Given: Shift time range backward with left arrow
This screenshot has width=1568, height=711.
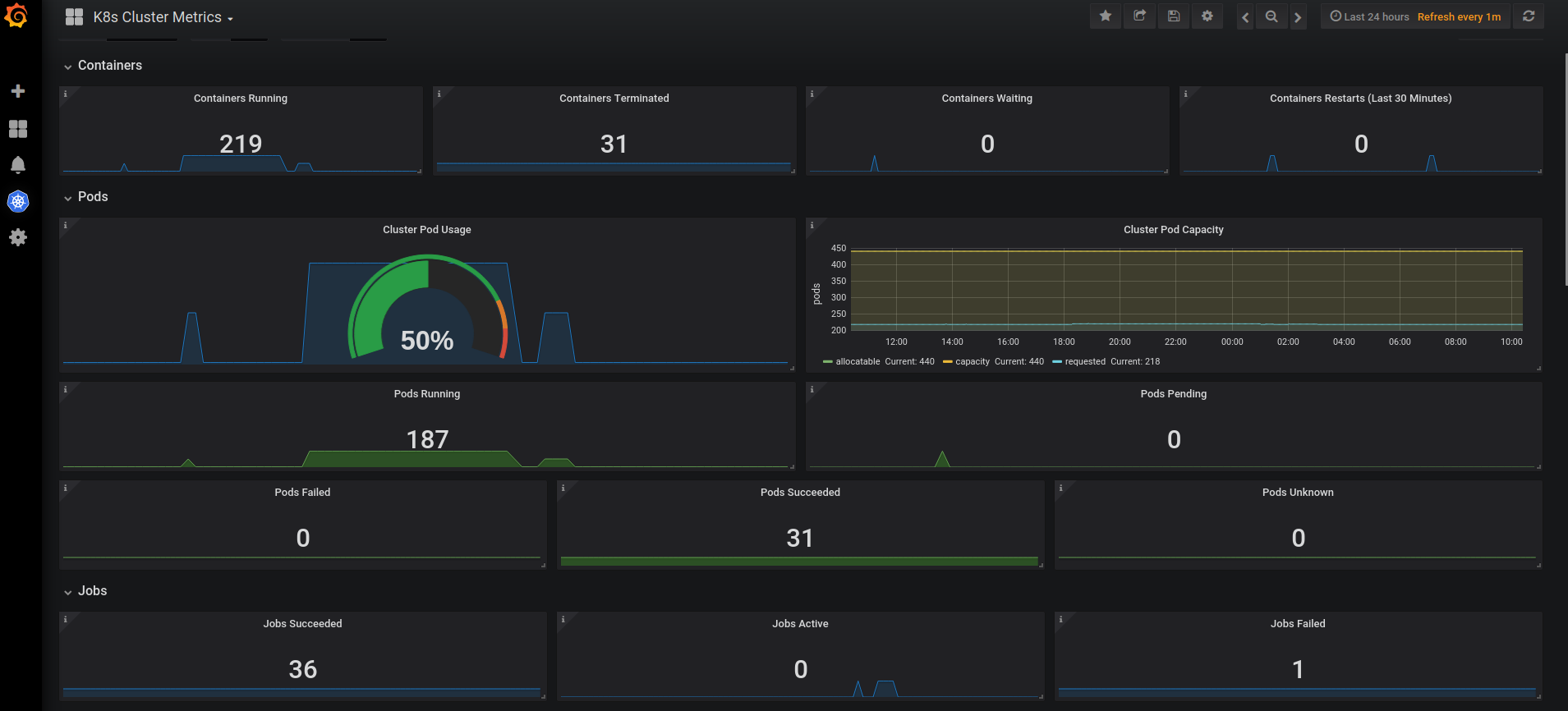Looking at the screenshot, I should point(1245,16).
